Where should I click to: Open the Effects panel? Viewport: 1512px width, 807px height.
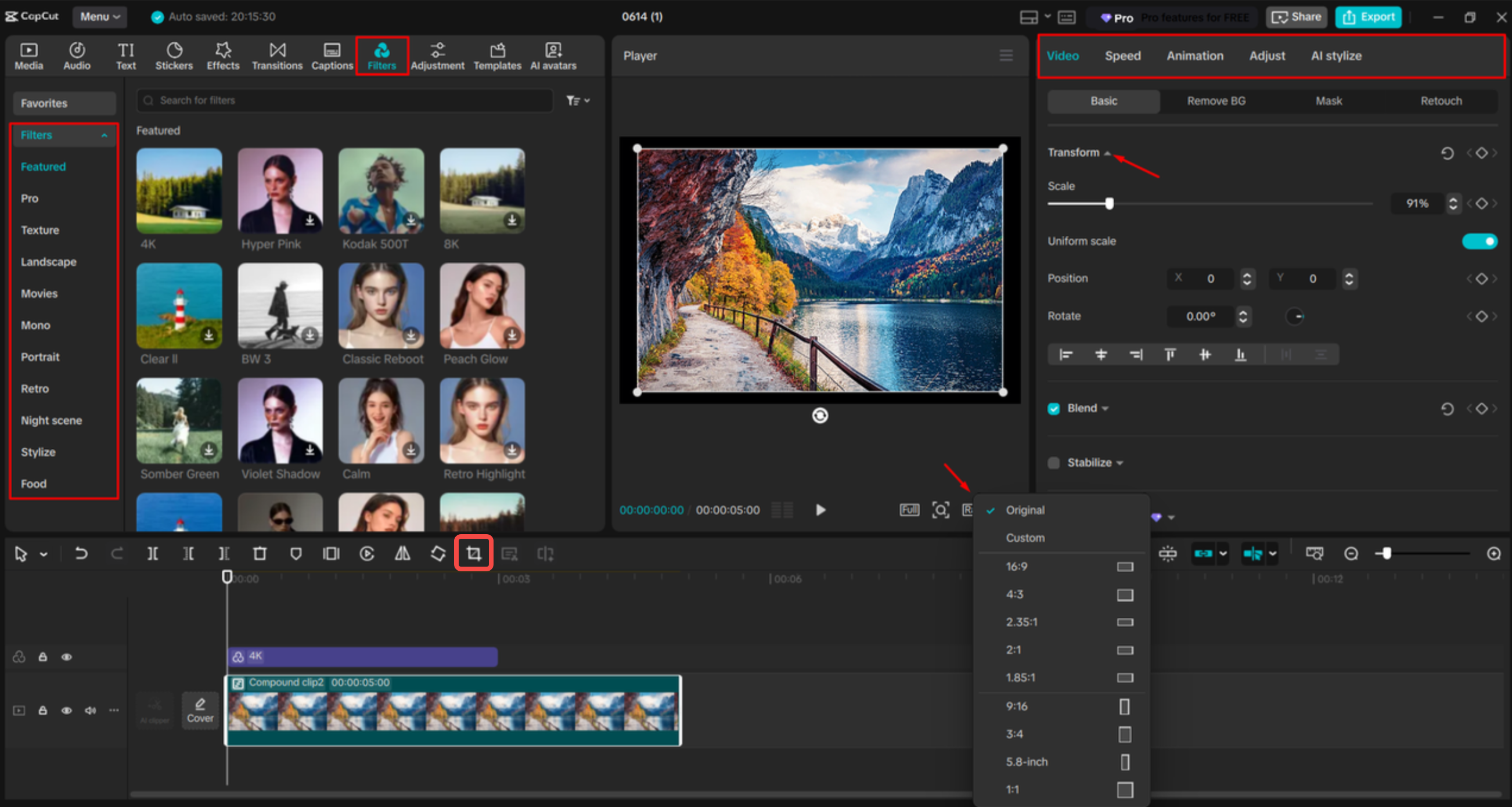223,56
